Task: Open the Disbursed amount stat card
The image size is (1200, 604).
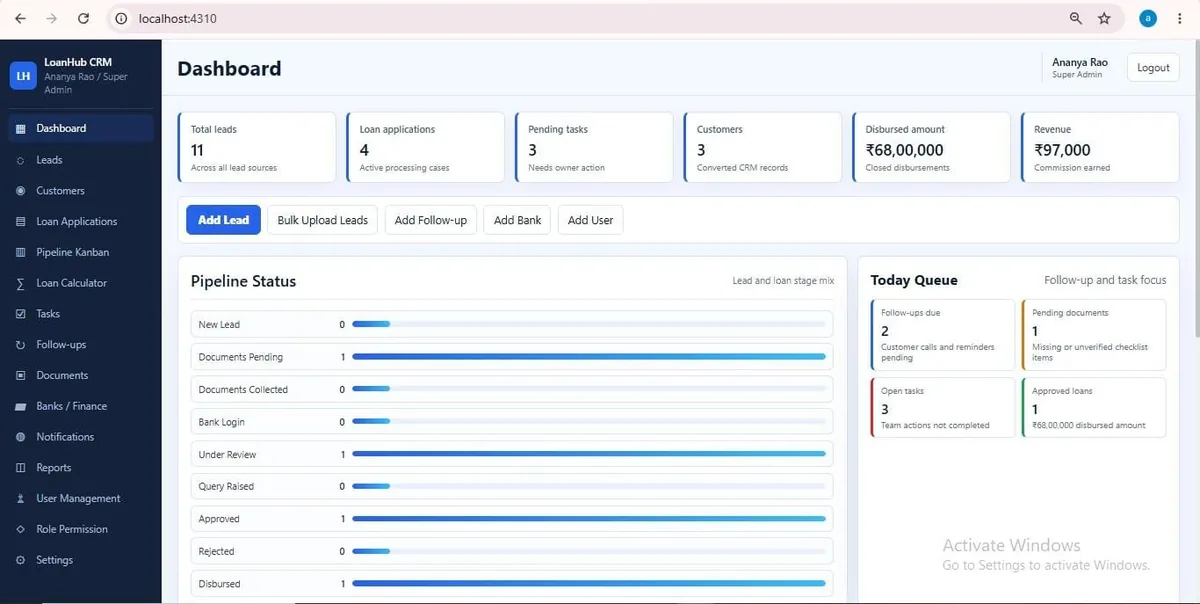Action: (x=931, y=147)
